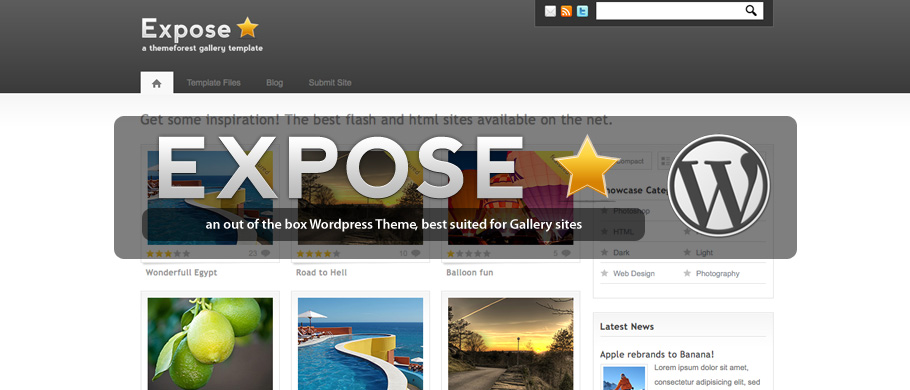Click the large gold star on banner
This screenshot has height=390, width=910.
(x=586, y=167)
